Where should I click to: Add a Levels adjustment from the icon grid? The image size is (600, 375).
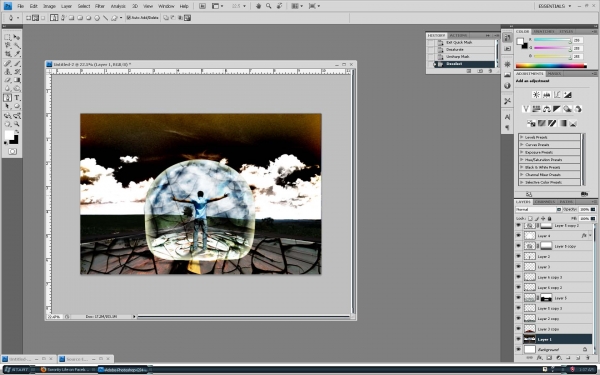pos(546,95)
